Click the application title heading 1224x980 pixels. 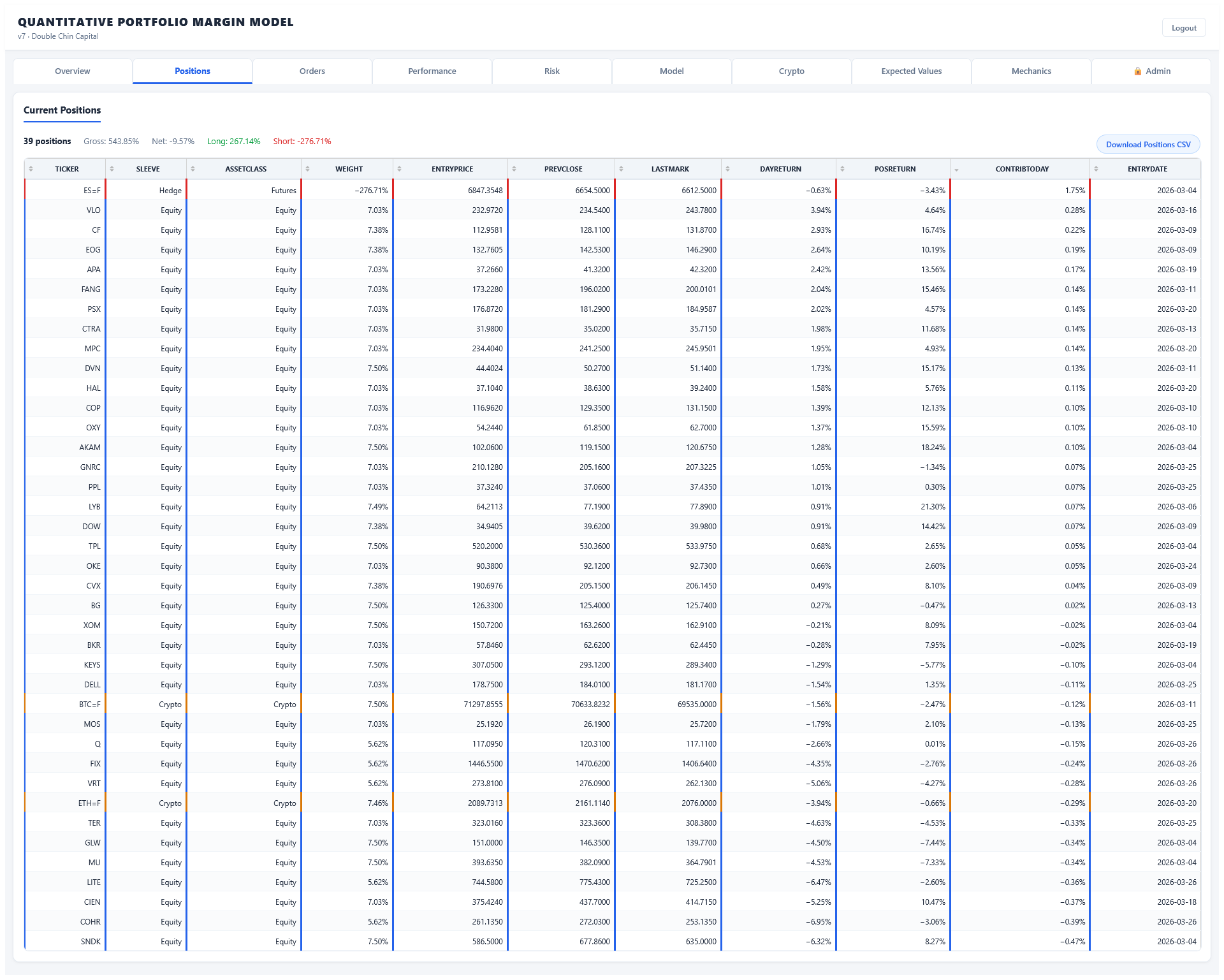point(156,22)
